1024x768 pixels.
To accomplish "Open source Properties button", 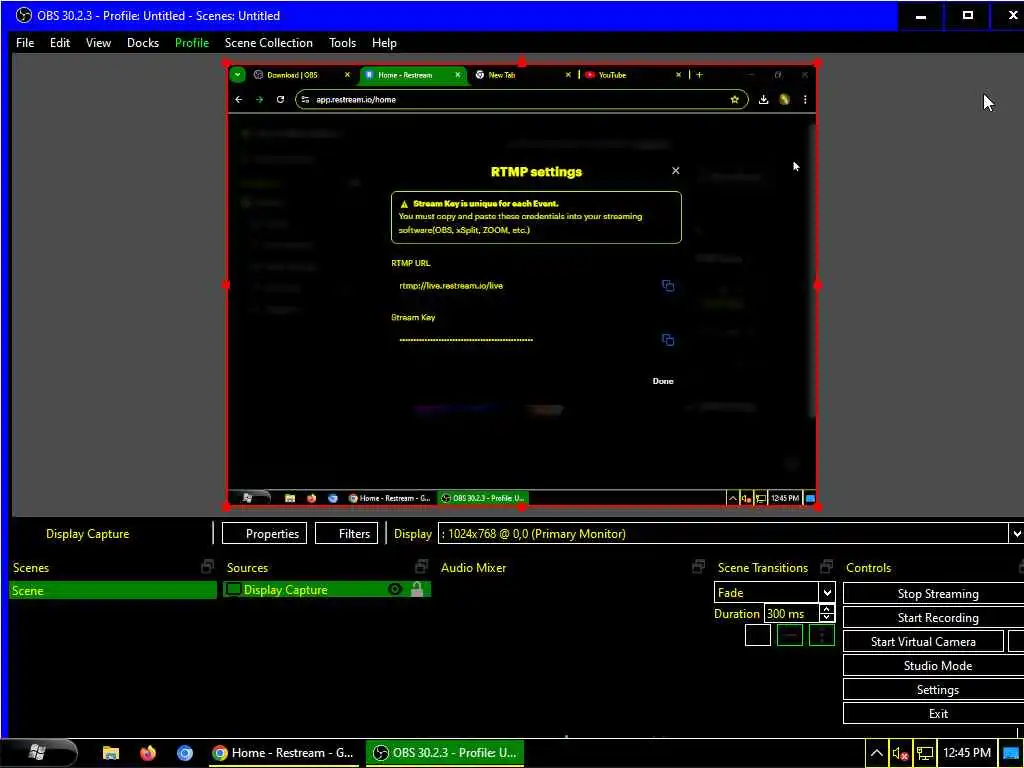I will [264, 534].
